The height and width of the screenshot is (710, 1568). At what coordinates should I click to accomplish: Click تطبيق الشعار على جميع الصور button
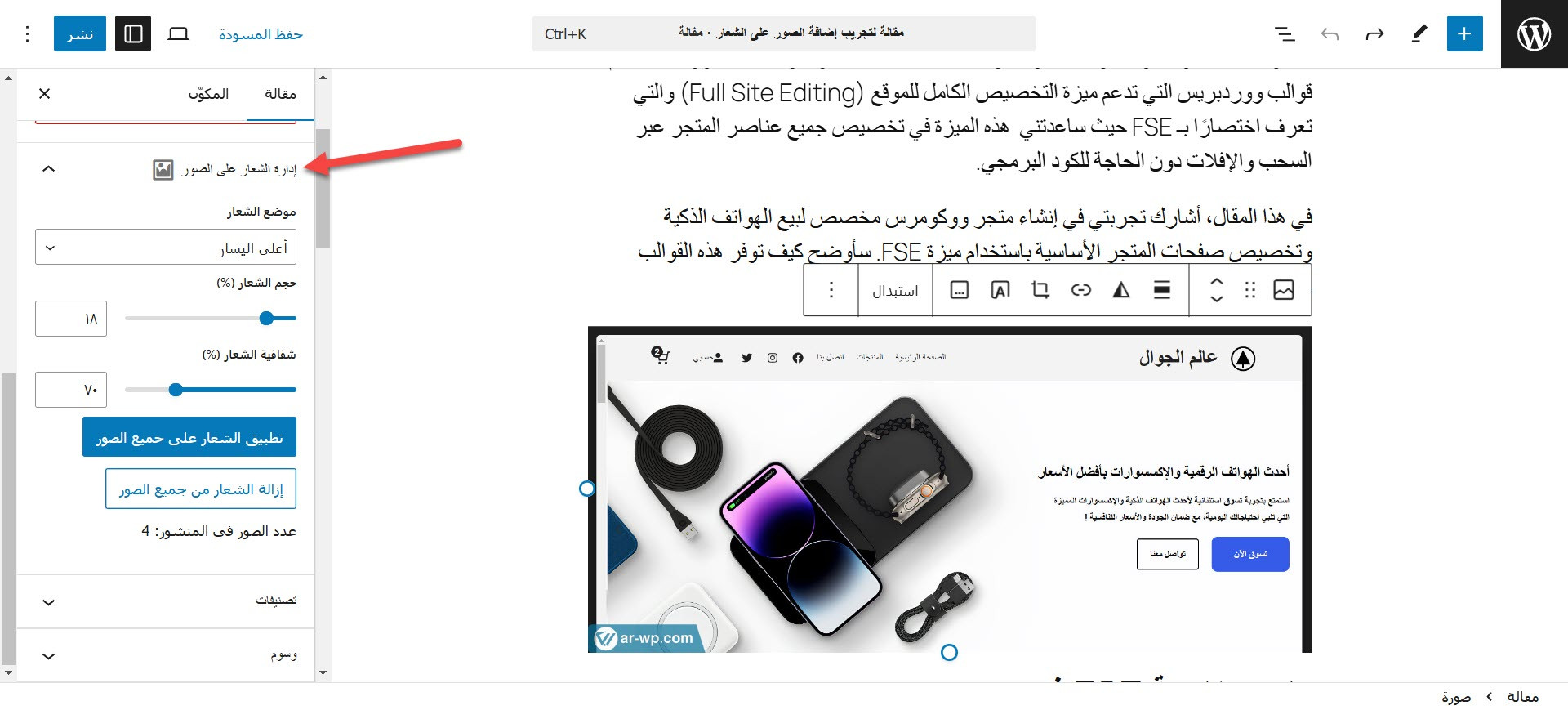[189, 437]
